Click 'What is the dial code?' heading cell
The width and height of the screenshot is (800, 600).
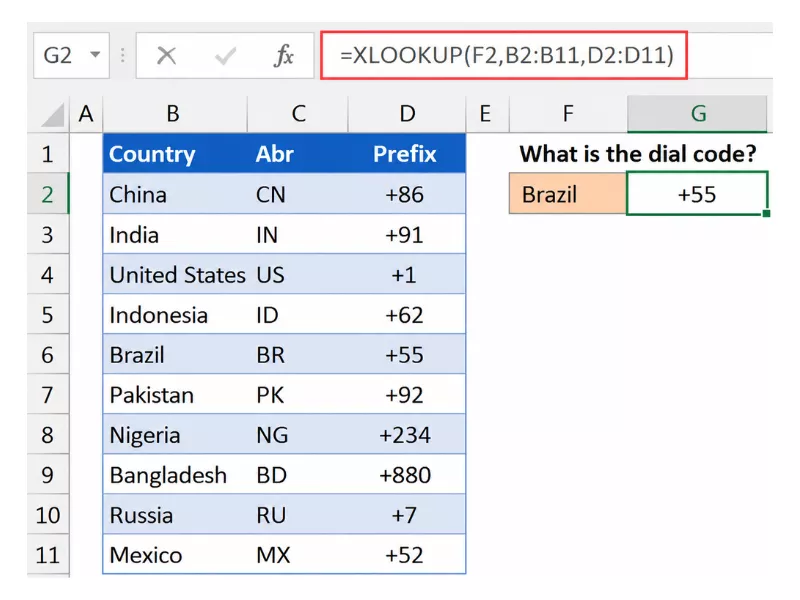tap(638, 154)
